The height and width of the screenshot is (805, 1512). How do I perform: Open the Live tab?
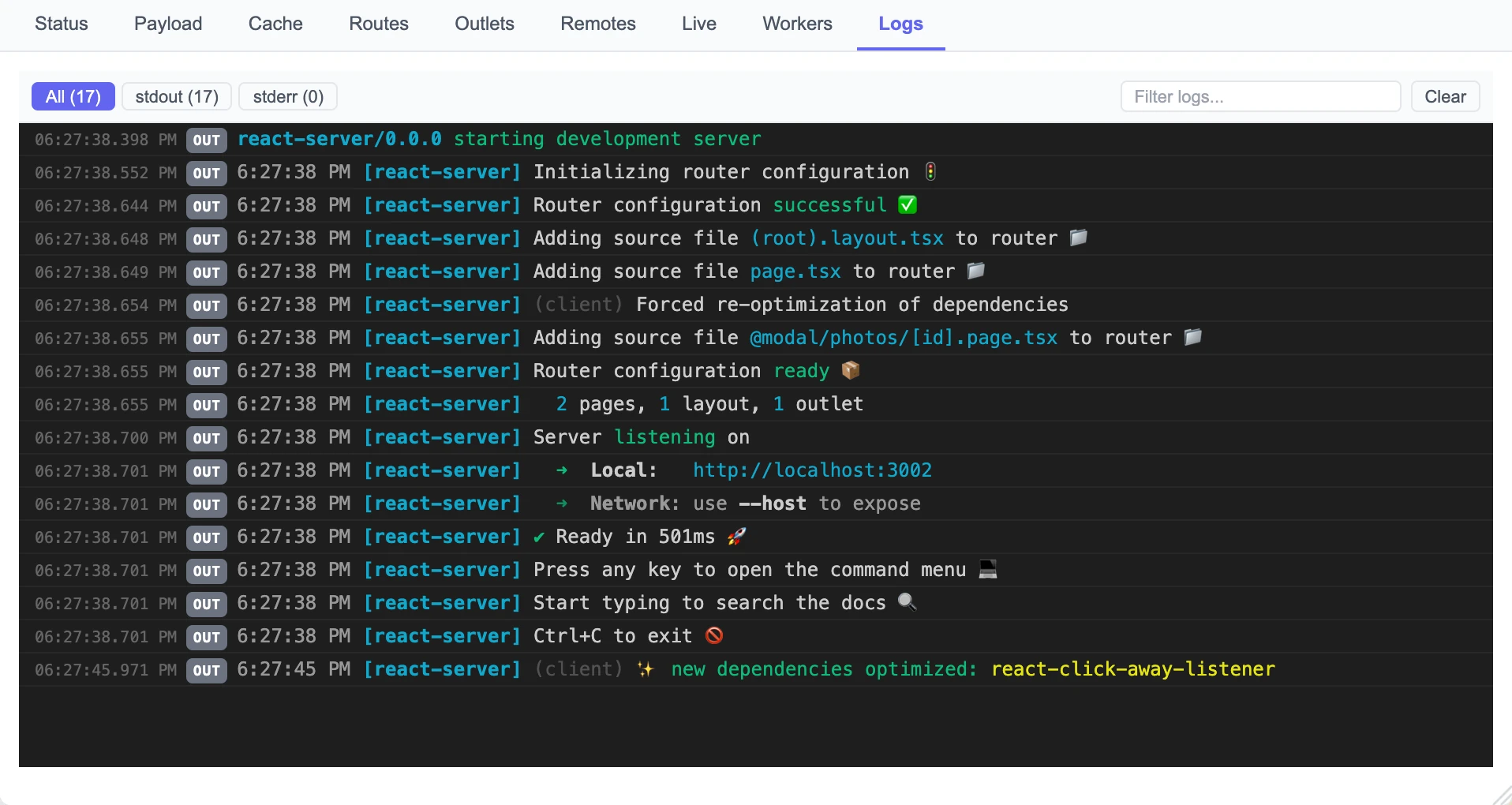tap(699, 24)
